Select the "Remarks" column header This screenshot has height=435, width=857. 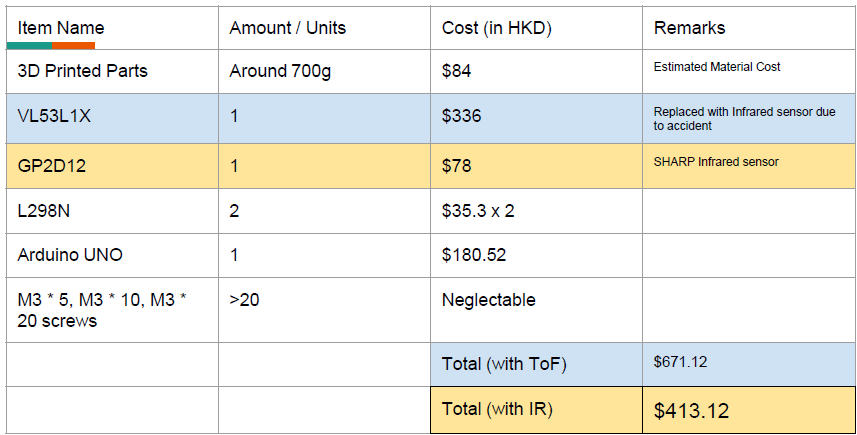[689, 28]
